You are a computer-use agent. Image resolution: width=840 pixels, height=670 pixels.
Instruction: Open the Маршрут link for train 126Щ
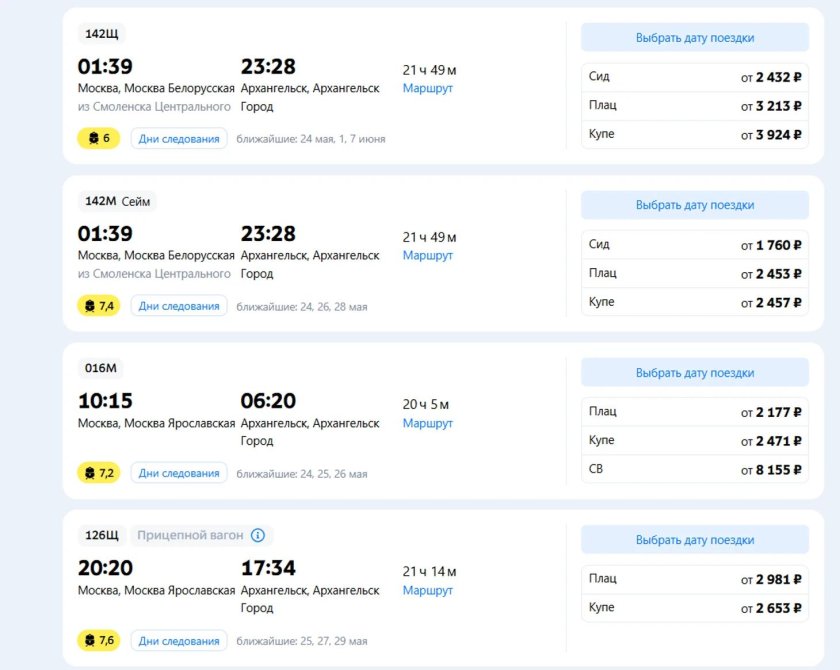(x=428, y=590)
